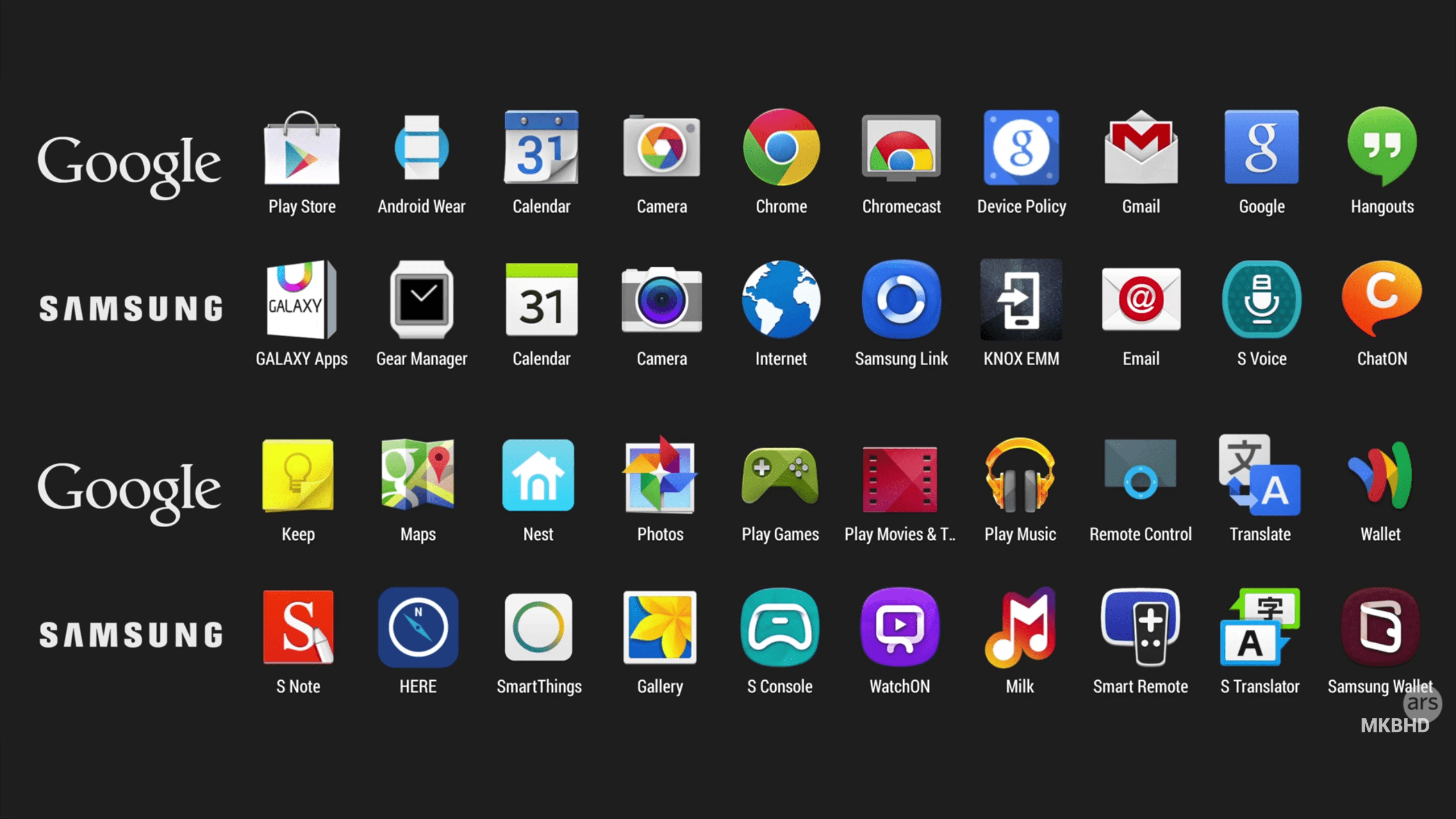Launch Google Maps

point(418,474)
